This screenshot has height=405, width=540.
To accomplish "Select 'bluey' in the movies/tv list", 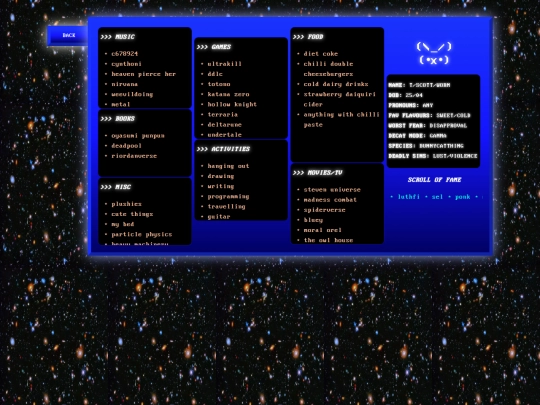I will tap(313, 220).
